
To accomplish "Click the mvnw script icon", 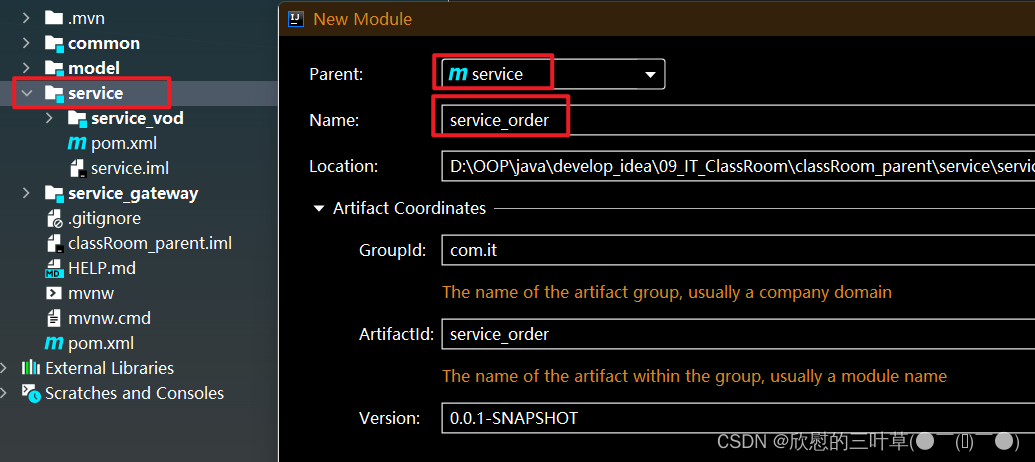I will (54, 293).
